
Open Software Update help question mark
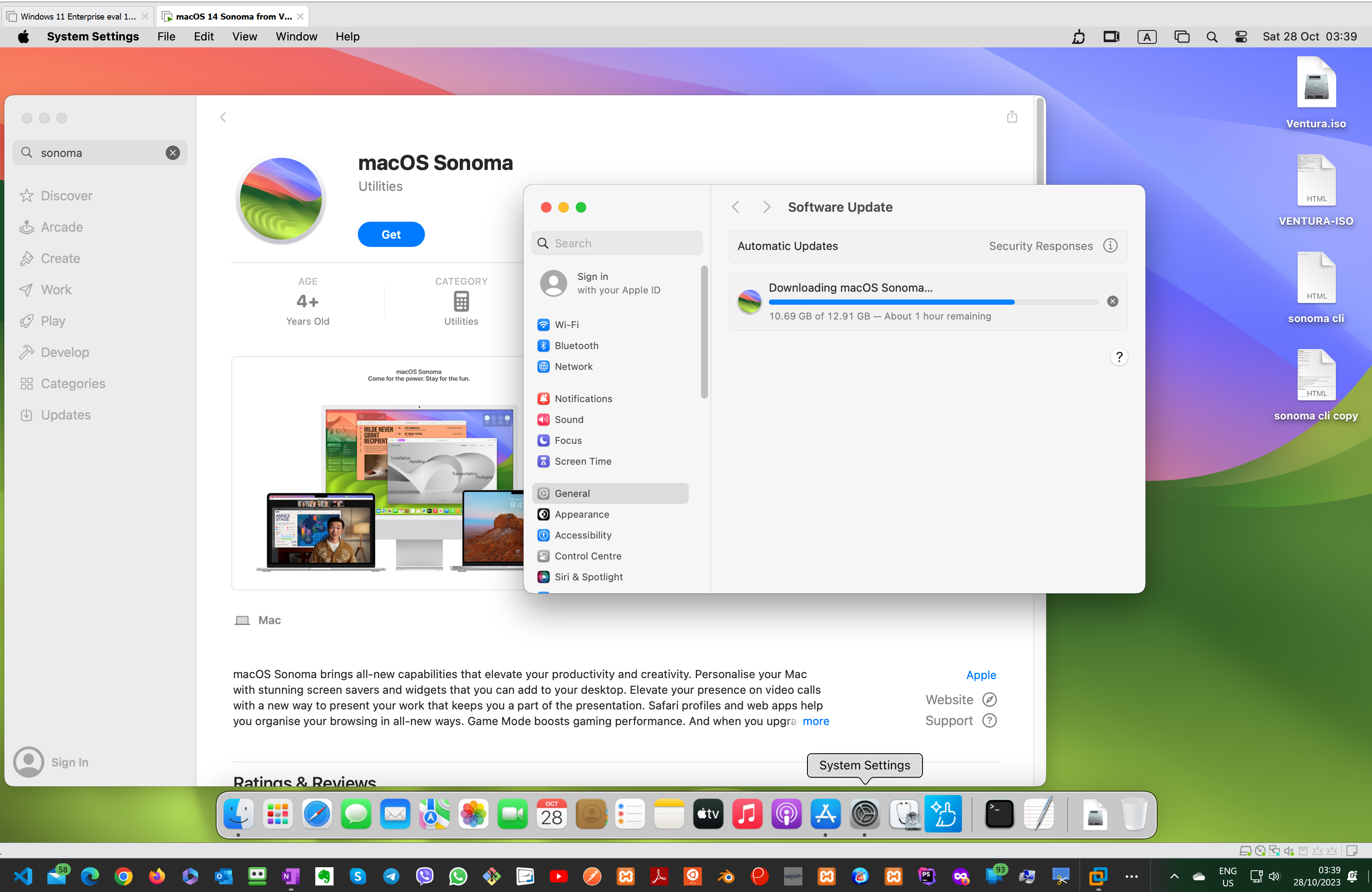click(x=1119, y=357)
